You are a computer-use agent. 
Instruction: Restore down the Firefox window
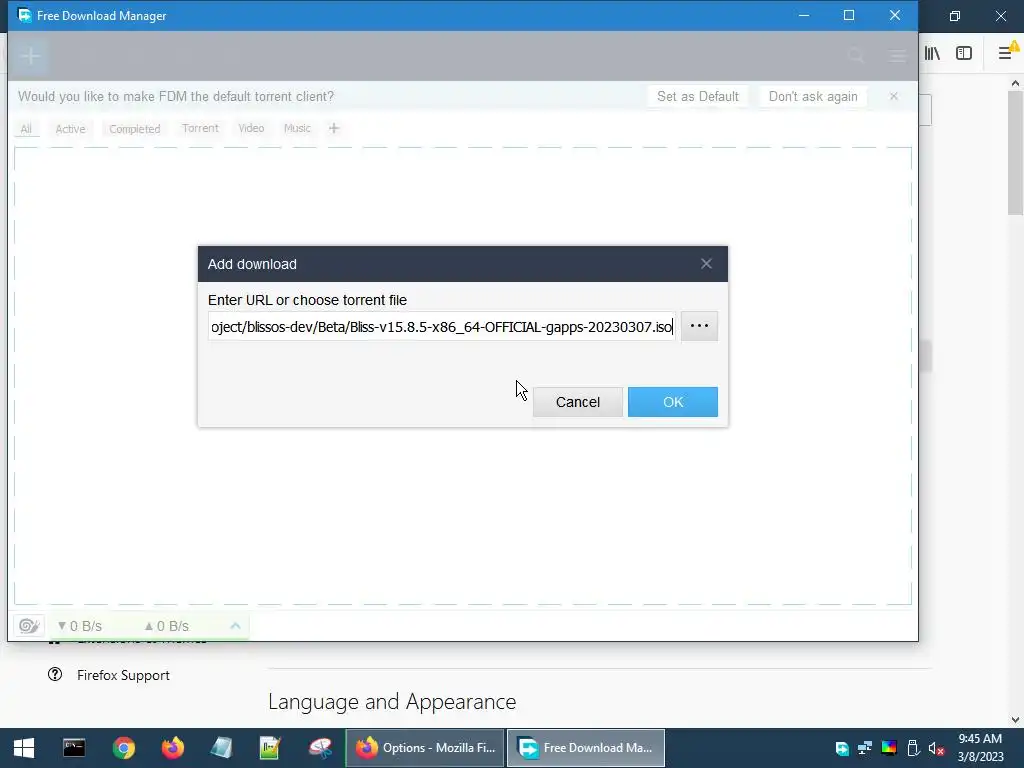coord(955,16)
